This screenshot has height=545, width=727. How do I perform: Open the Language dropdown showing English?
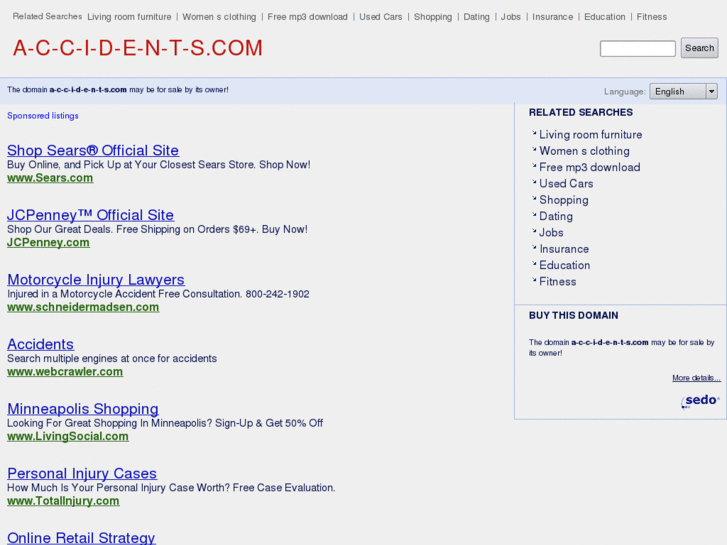(x=683, y=91)
